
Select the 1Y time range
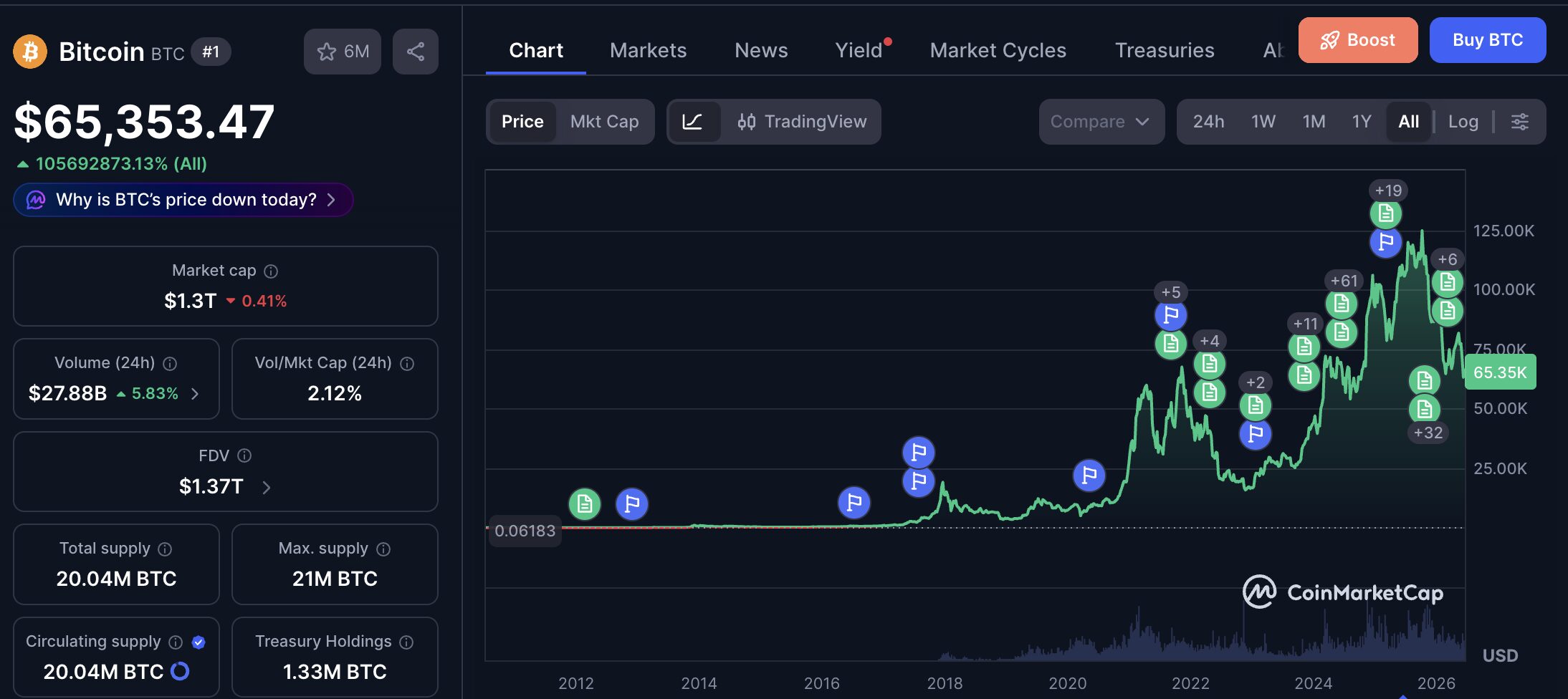click(x=1362, y=122)
